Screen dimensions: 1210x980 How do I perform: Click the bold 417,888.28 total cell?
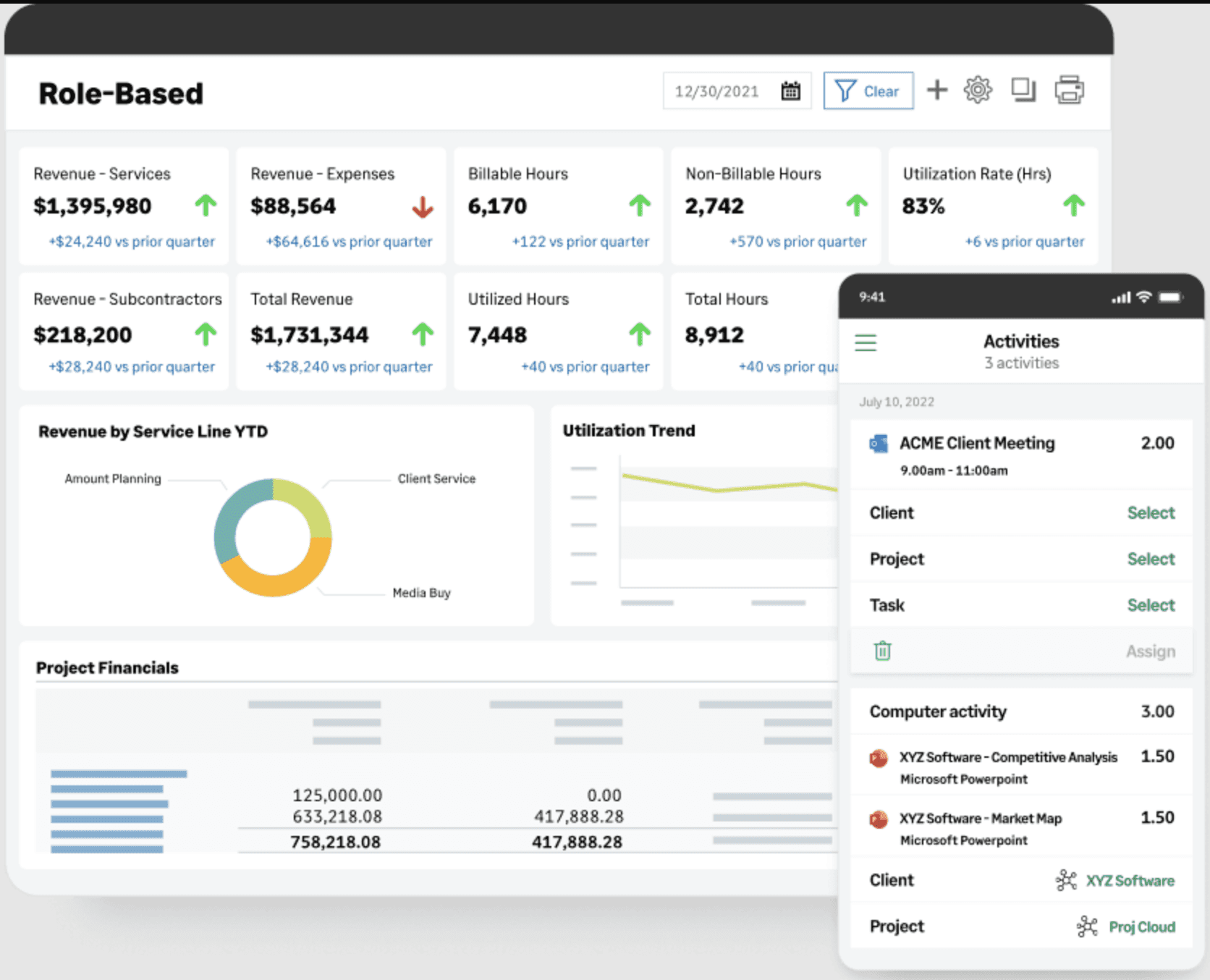(577, 842)
